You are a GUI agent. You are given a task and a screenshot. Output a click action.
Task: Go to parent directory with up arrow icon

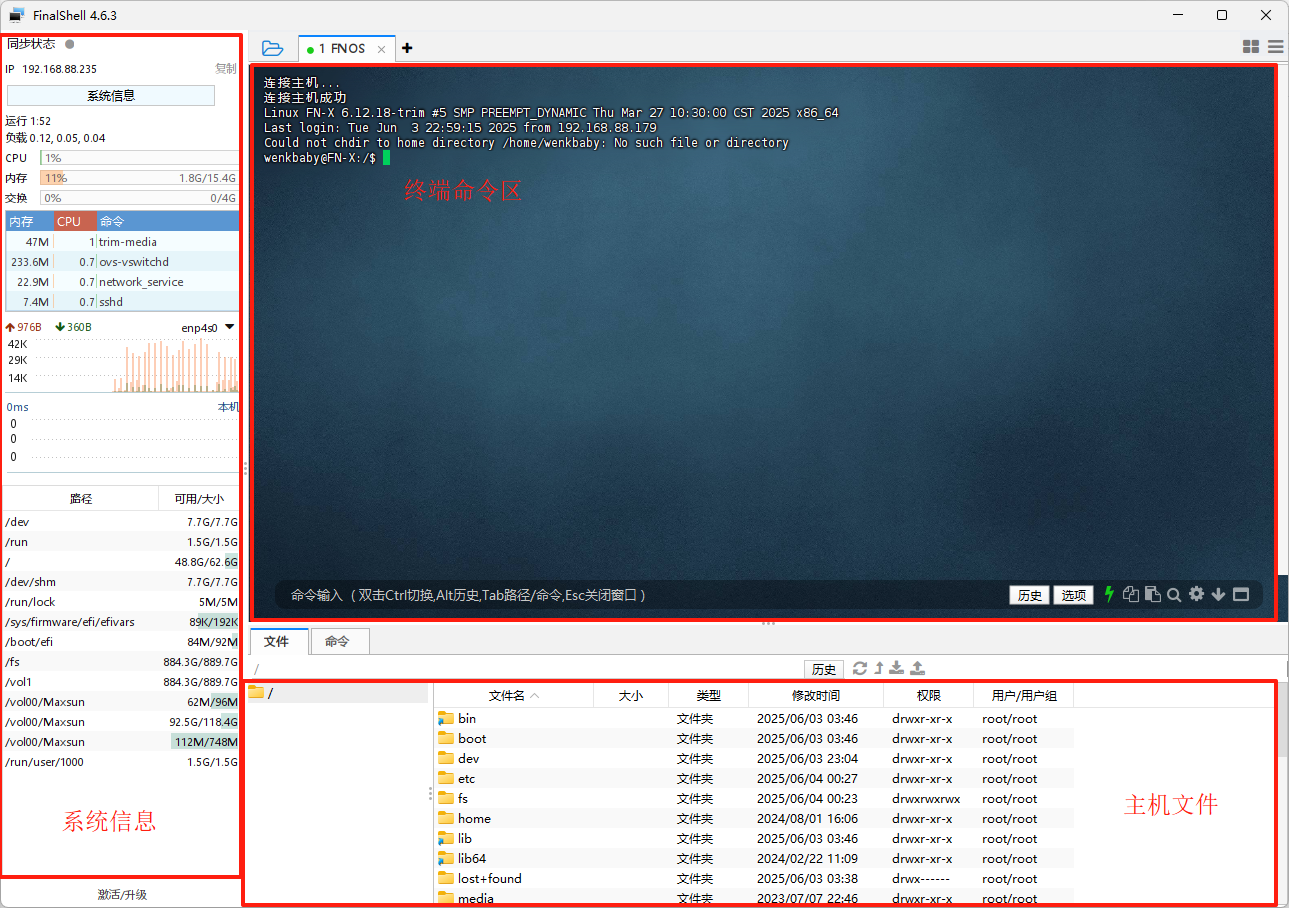(879, 668)
